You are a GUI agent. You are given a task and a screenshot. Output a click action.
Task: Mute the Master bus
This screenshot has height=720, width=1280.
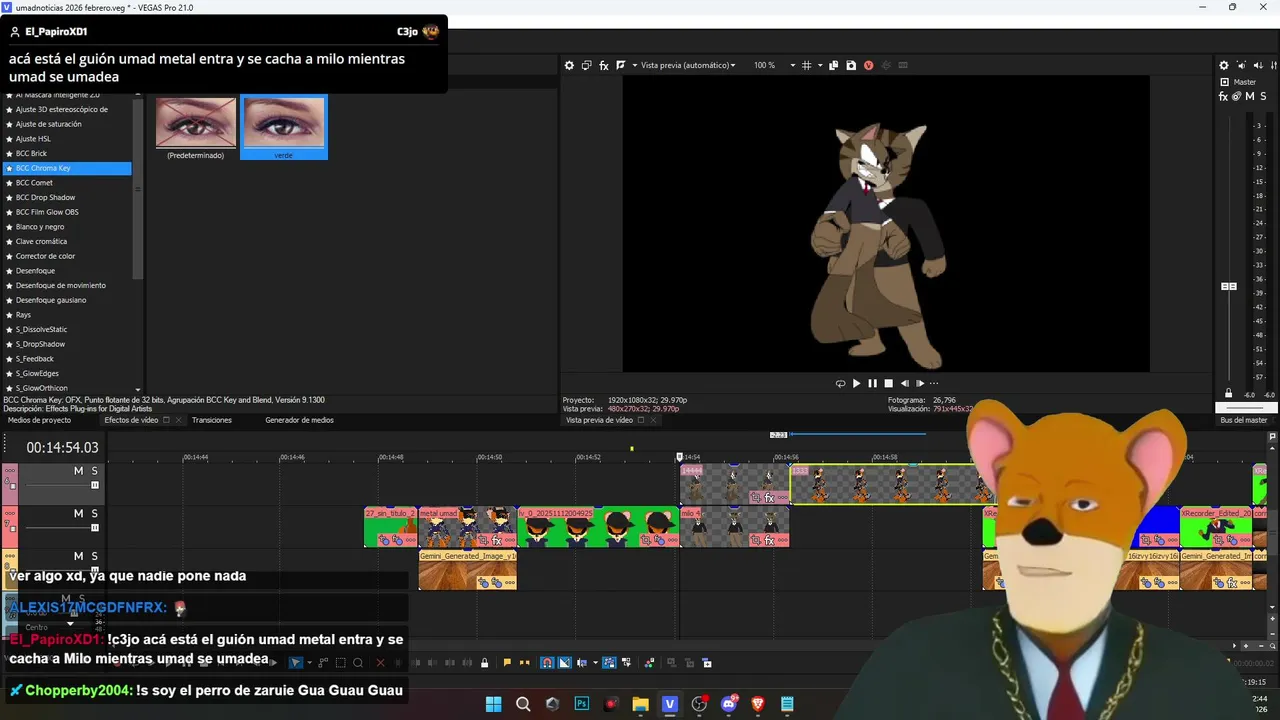point(1250,97)
